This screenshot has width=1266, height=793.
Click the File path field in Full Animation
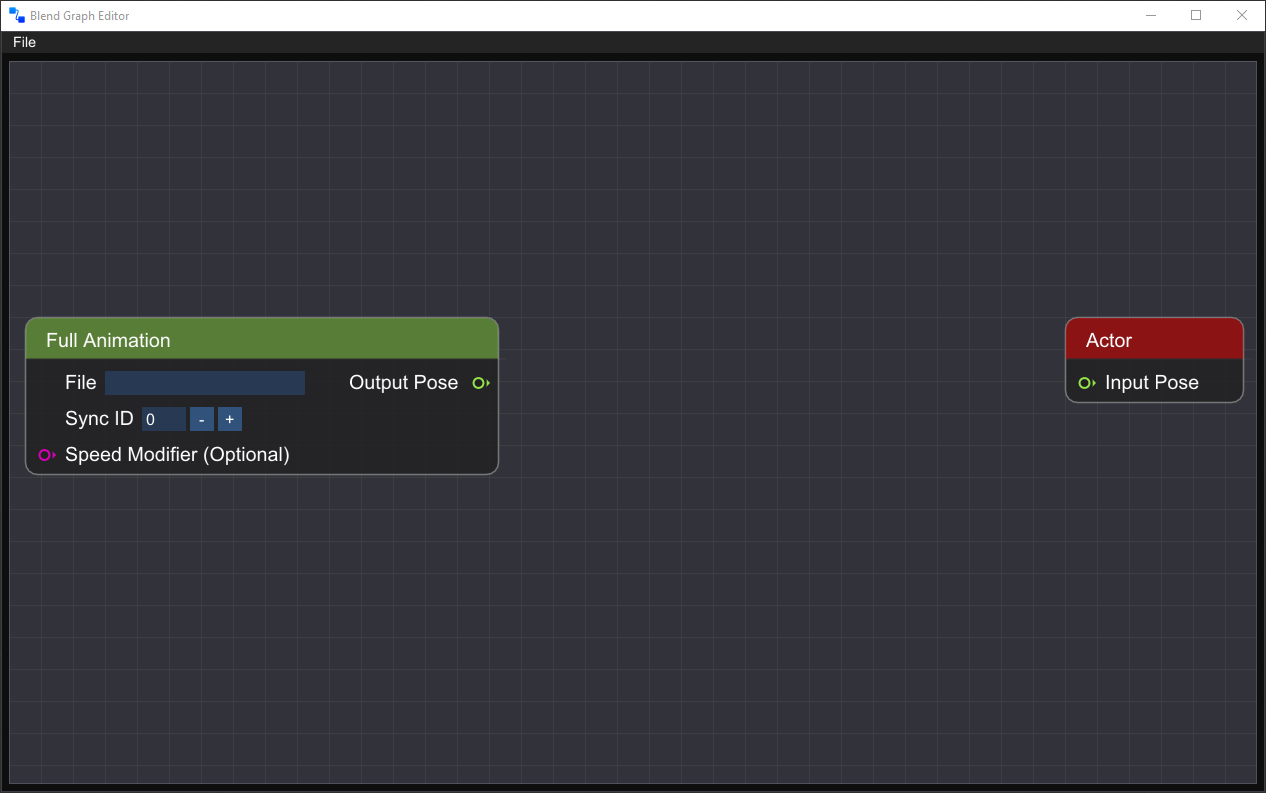205,383
